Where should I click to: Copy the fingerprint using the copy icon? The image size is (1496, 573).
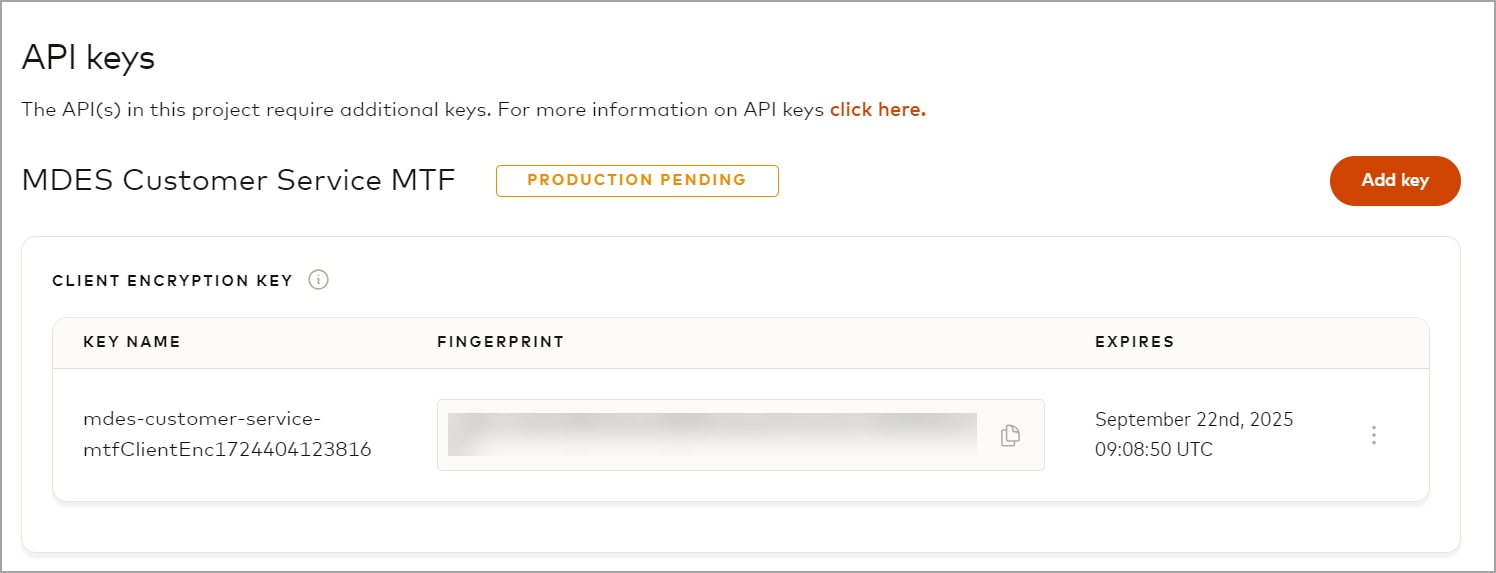pos(1010,435)
